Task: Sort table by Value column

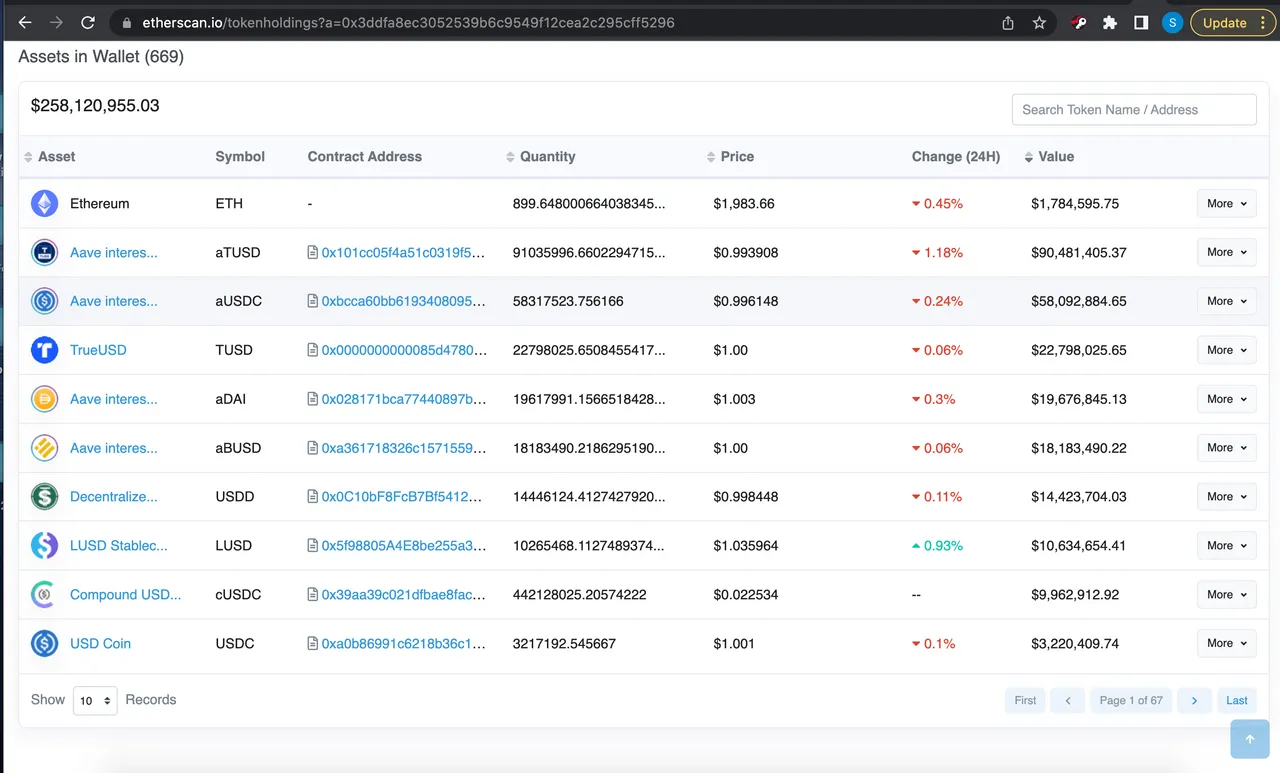Action: [1049, 157]
